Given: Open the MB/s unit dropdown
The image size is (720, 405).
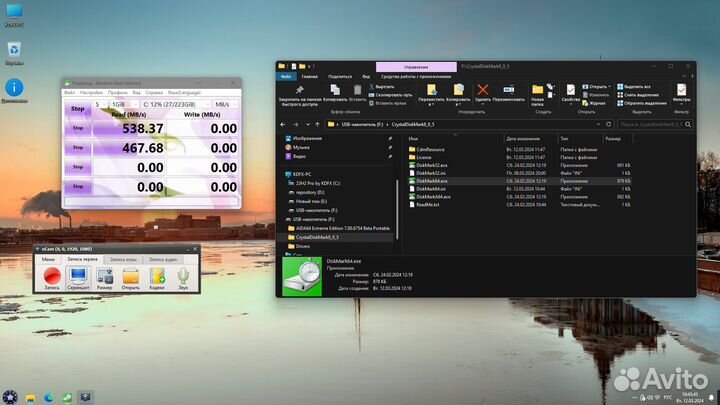Looking at the screenshot, I should click(226, 105).
